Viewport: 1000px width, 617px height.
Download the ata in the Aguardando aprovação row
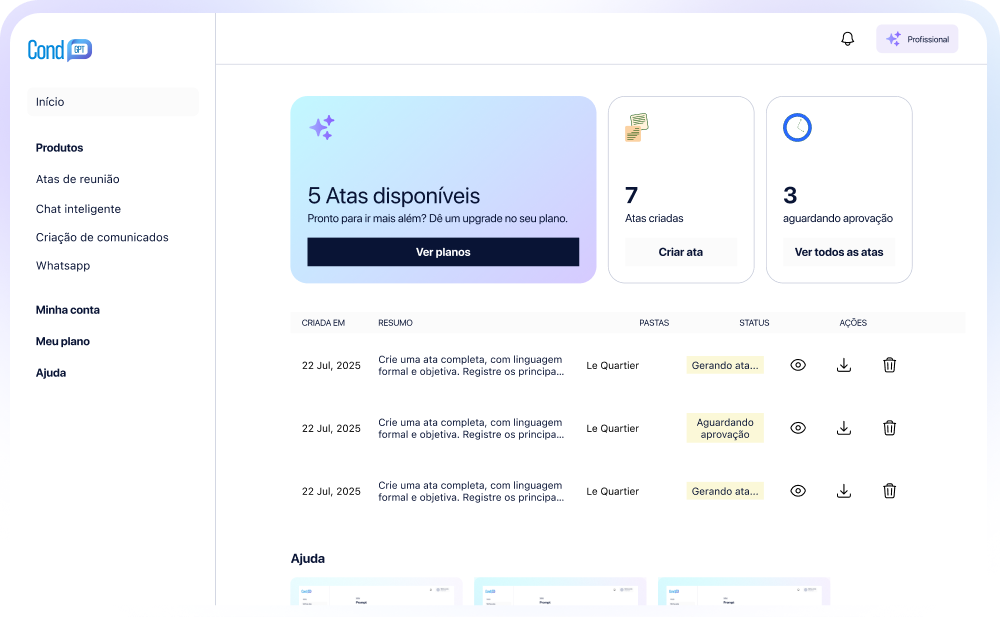(x=844, y=428)
